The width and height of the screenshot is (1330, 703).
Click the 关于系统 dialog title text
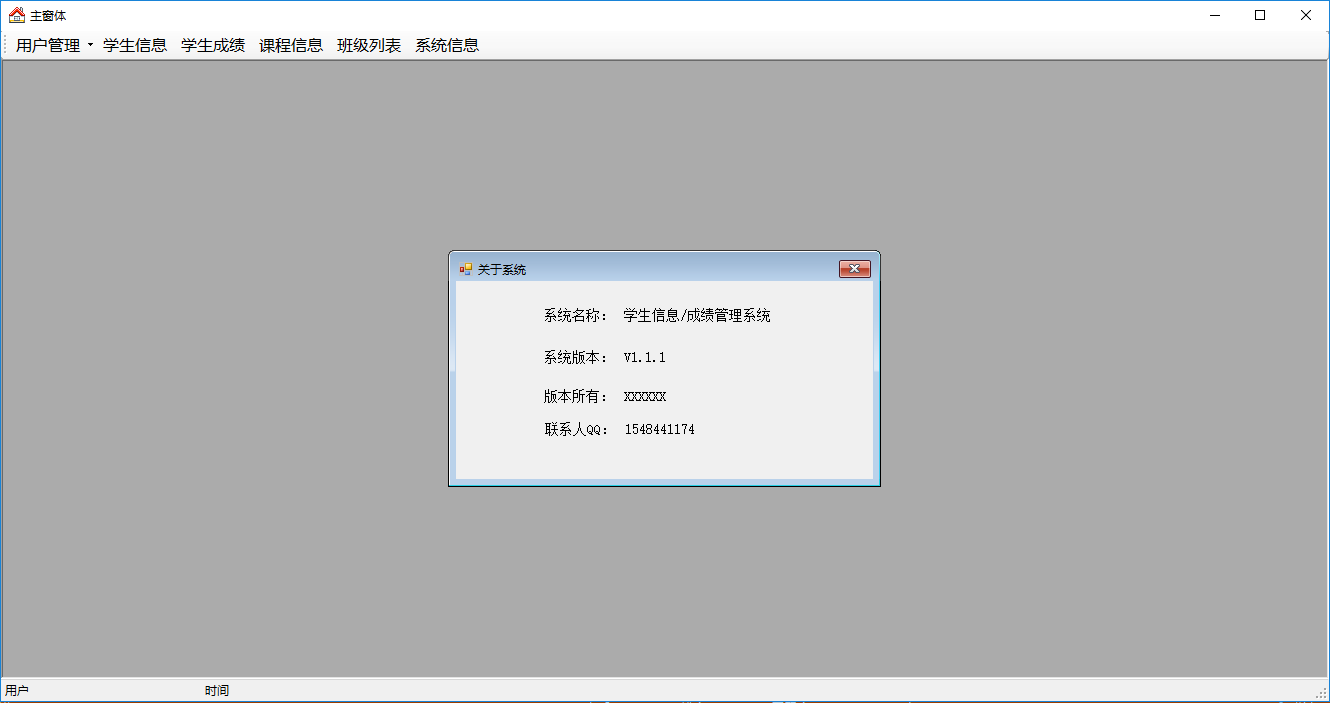[x=502, y=270]
